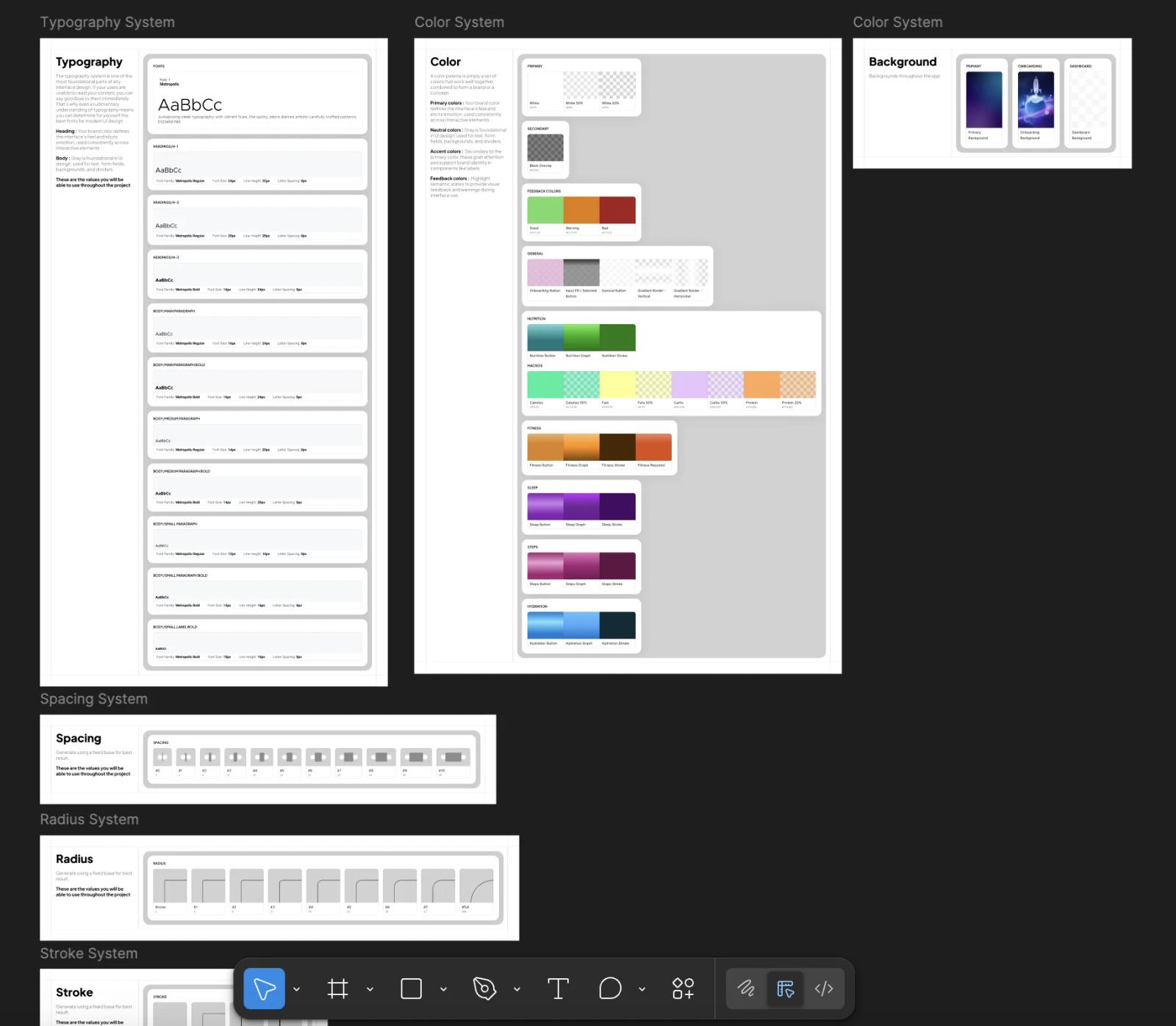
Task: Click the Stroke heading text
Action: (74, 992)
